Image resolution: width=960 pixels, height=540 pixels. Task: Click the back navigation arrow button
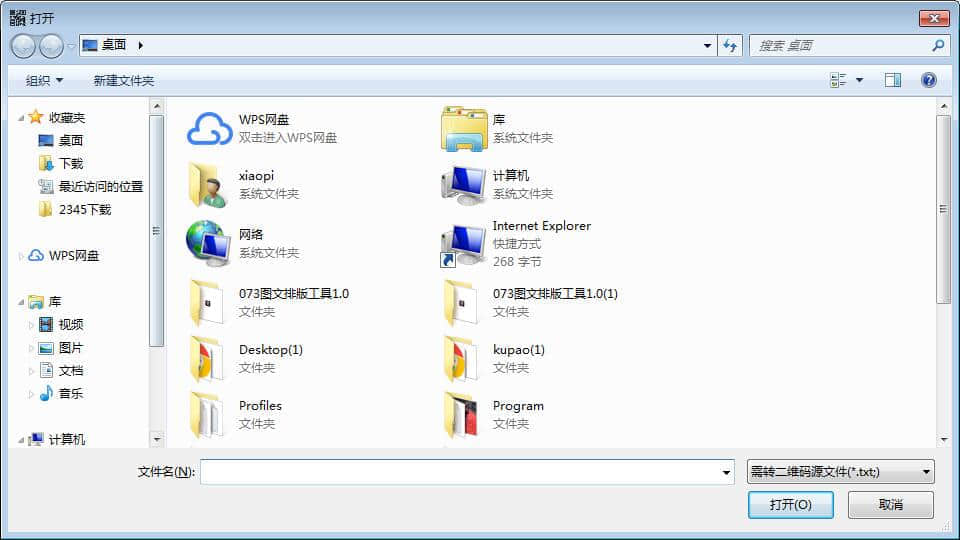23,46
